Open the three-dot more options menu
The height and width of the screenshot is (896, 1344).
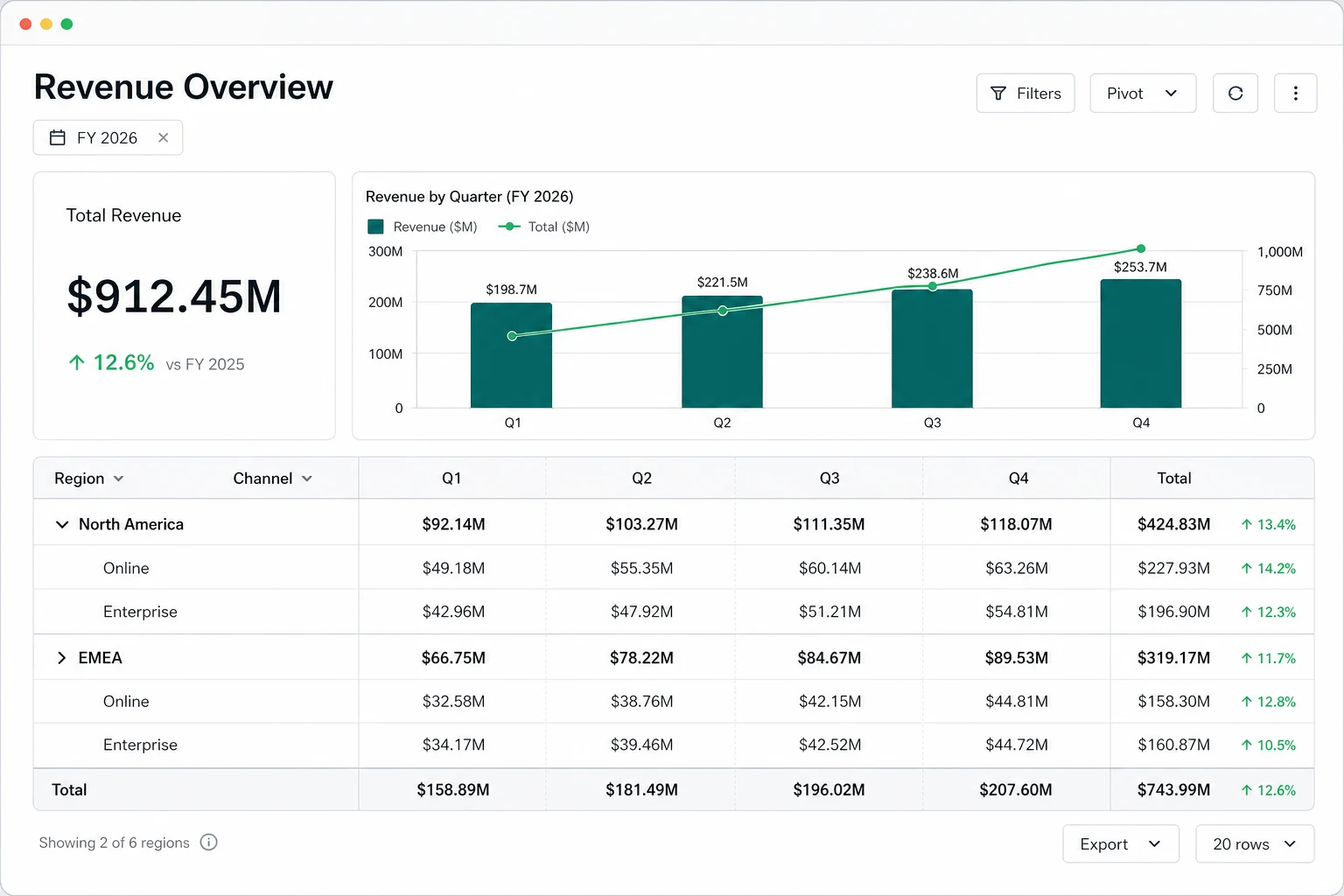pos(1295,94)
